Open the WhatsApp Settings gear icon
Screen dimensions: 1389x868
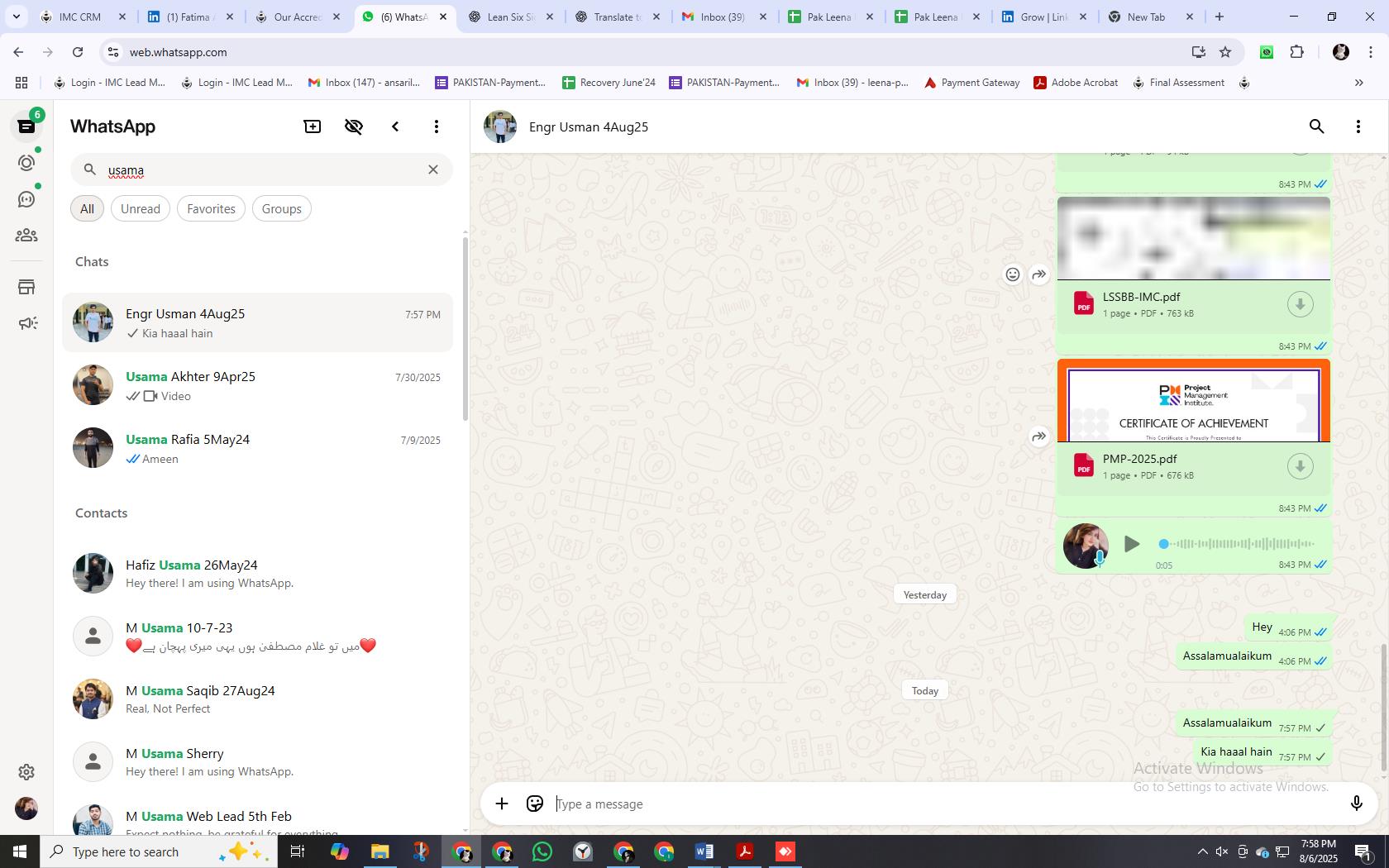pos(26,771)
